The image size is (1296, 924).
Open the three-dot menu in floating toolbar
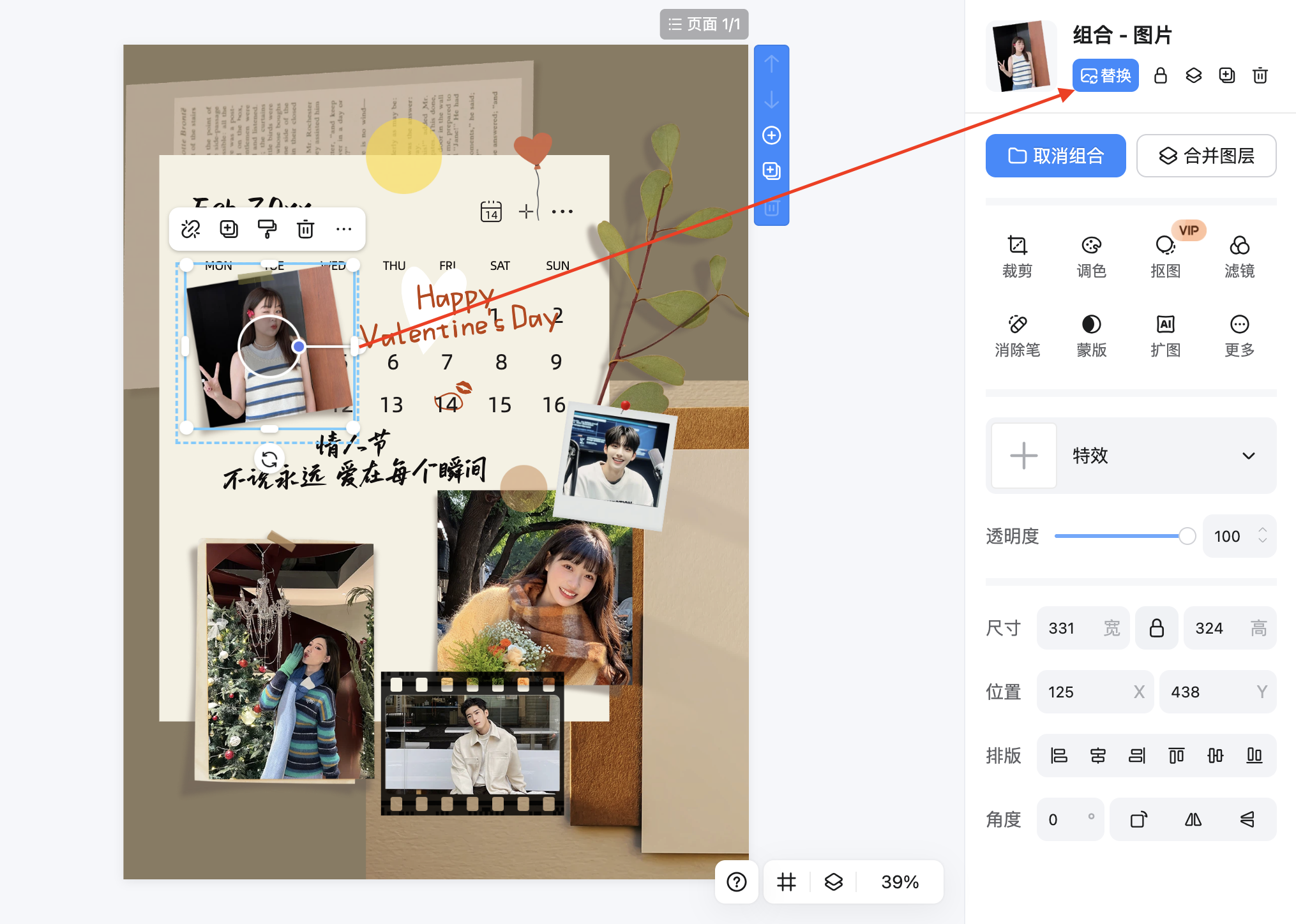(x=343, y=229)
